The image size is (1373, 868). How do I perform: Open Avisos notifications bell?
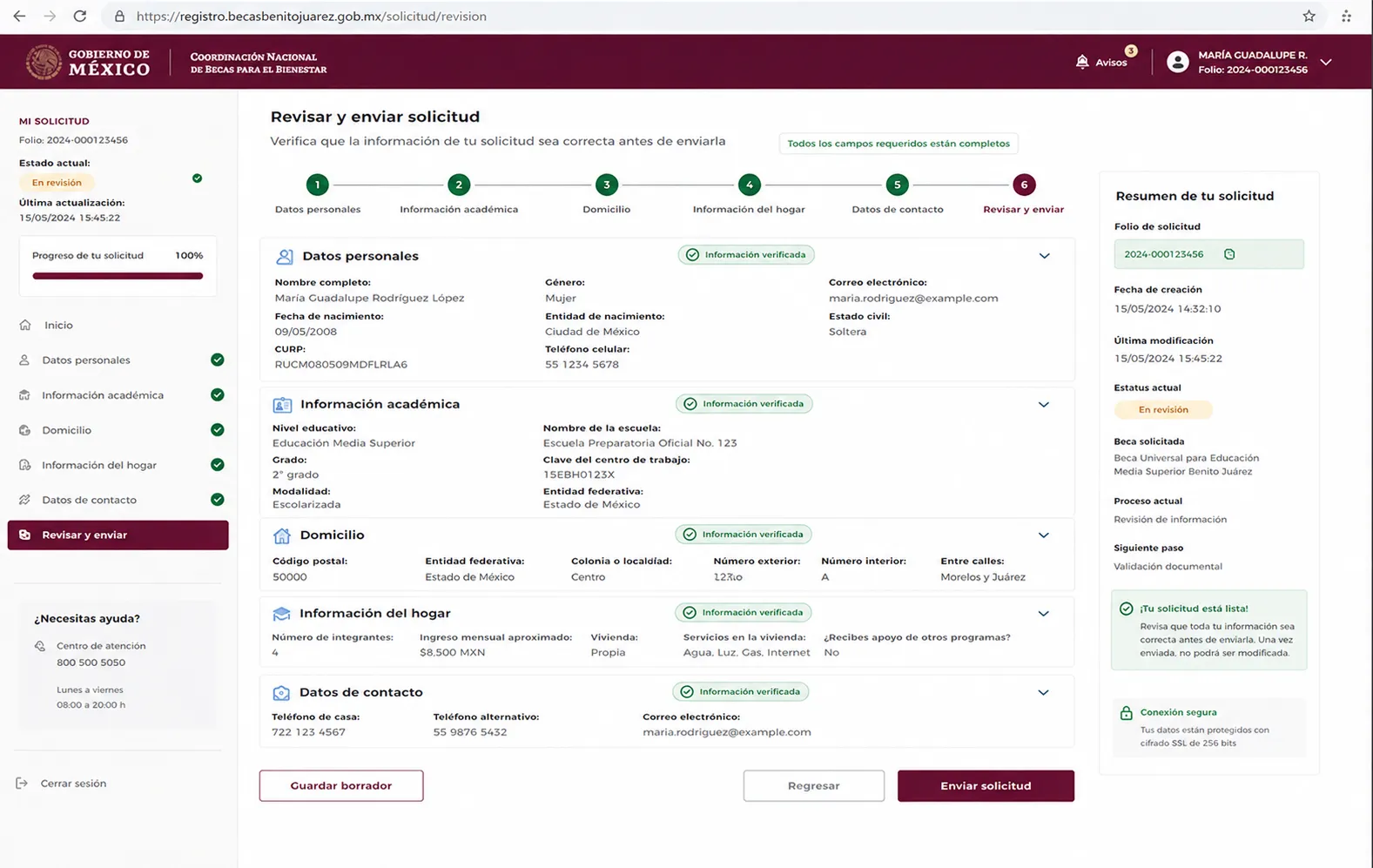[1082, 62]
